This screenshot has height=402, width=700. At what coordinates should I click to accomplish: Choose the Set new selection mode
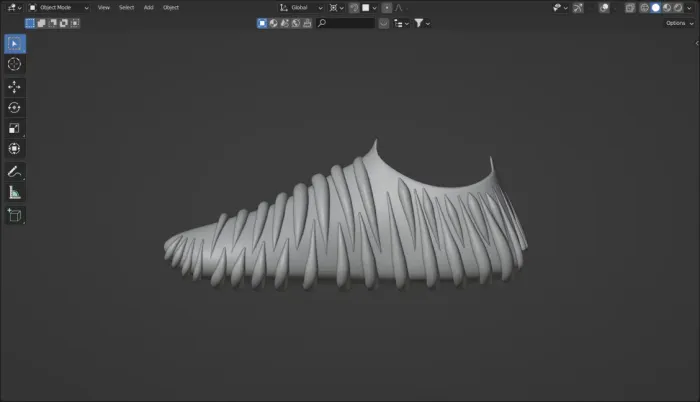point(30,23)
